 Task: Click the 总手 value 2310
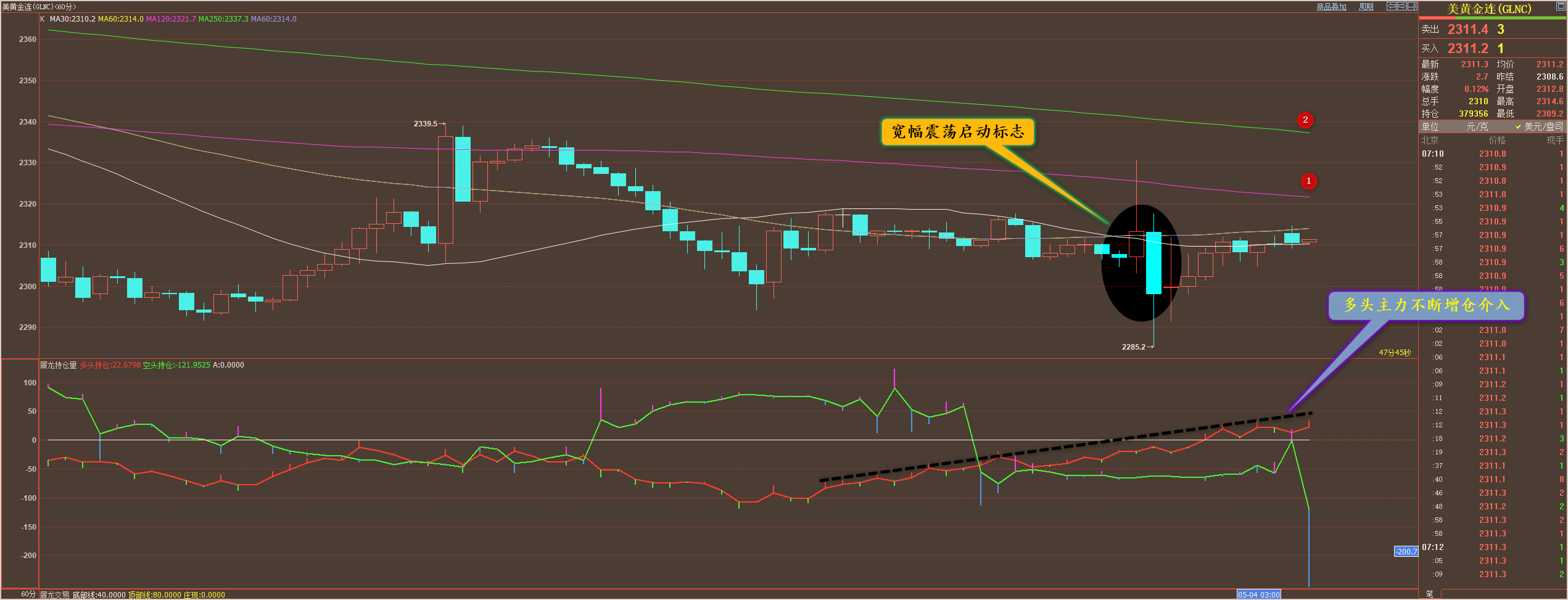(x=1478, y=101)
